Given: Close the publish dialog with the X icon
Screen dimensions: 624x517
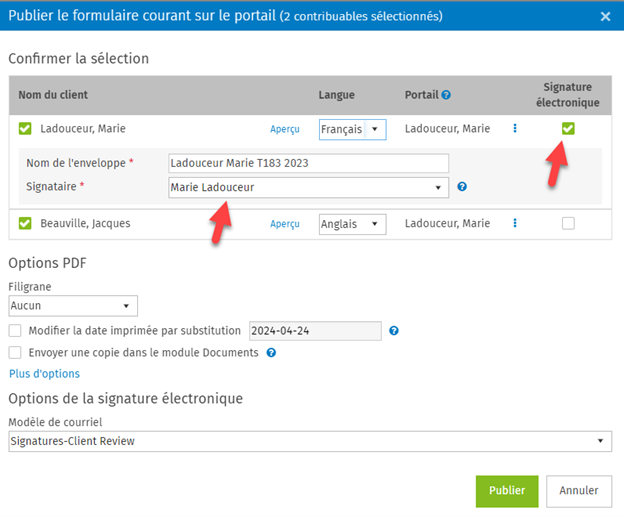Looking at the screenshot, I should pos(605,16).
